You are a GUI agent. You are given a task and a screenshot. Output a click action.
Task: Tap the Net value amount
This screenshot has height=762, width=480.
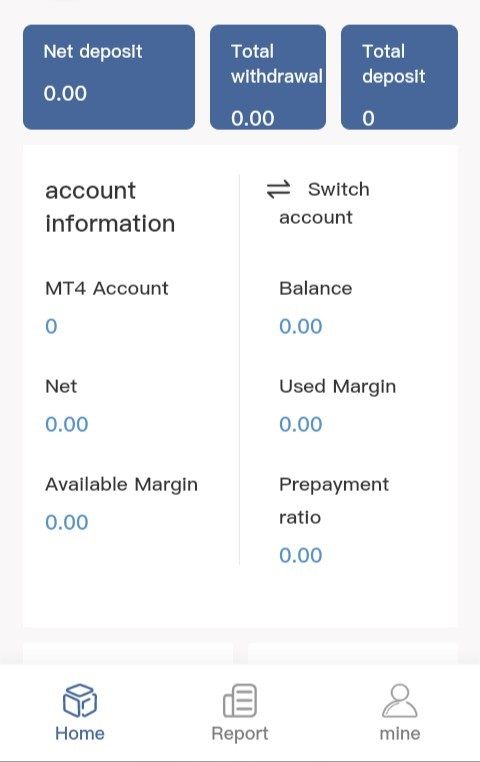pyautogui.click(x=67, y=425)
